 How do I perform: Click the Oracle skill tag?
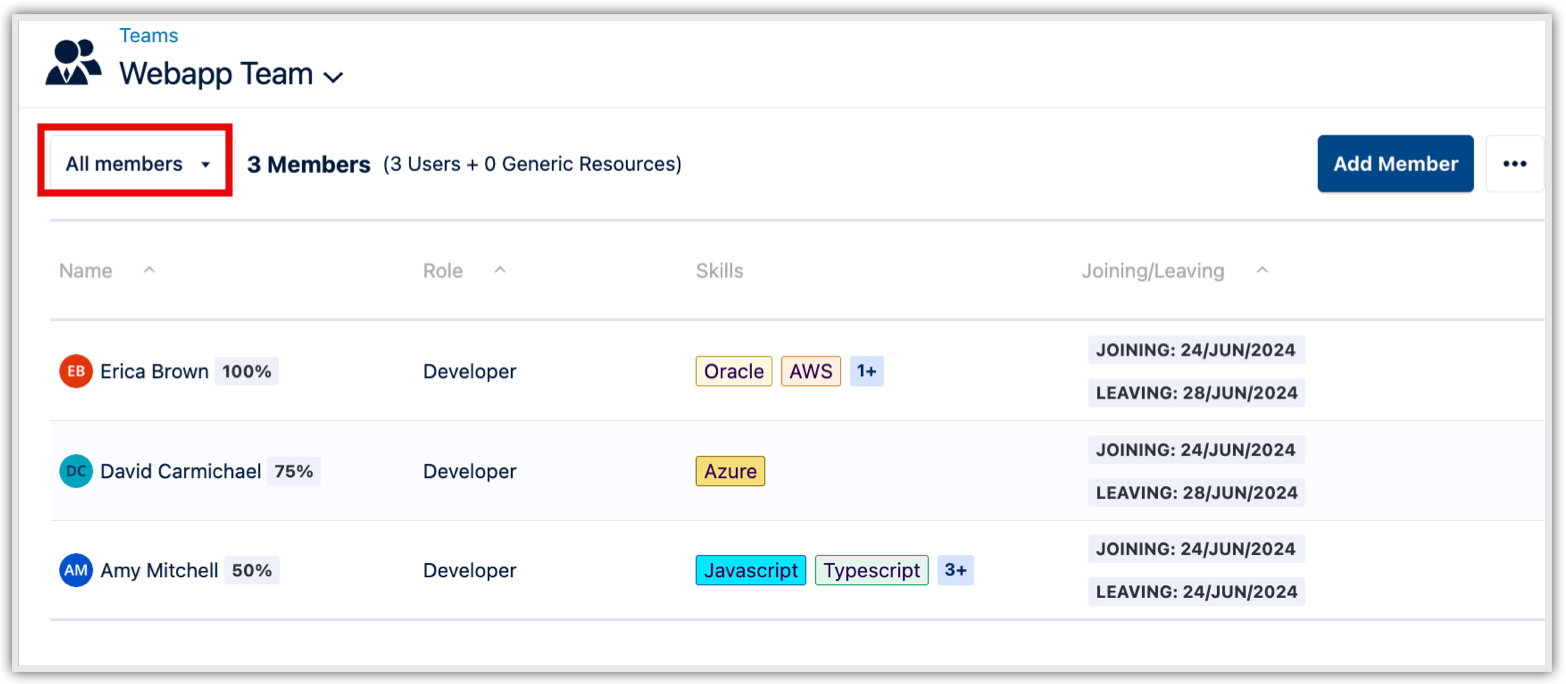point(733,371)
